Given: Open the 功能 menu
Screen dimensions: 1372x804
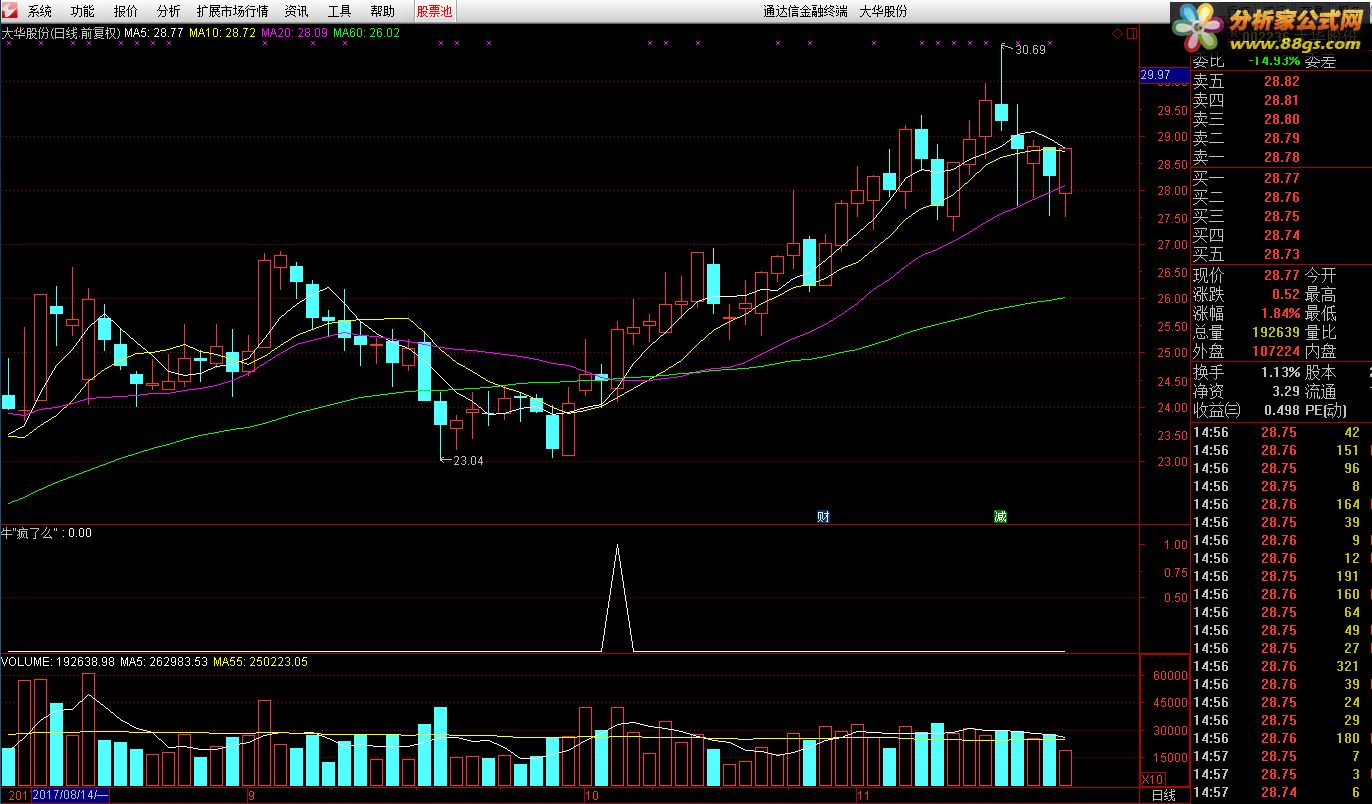Looking at the screenshot, I should 83,11.
